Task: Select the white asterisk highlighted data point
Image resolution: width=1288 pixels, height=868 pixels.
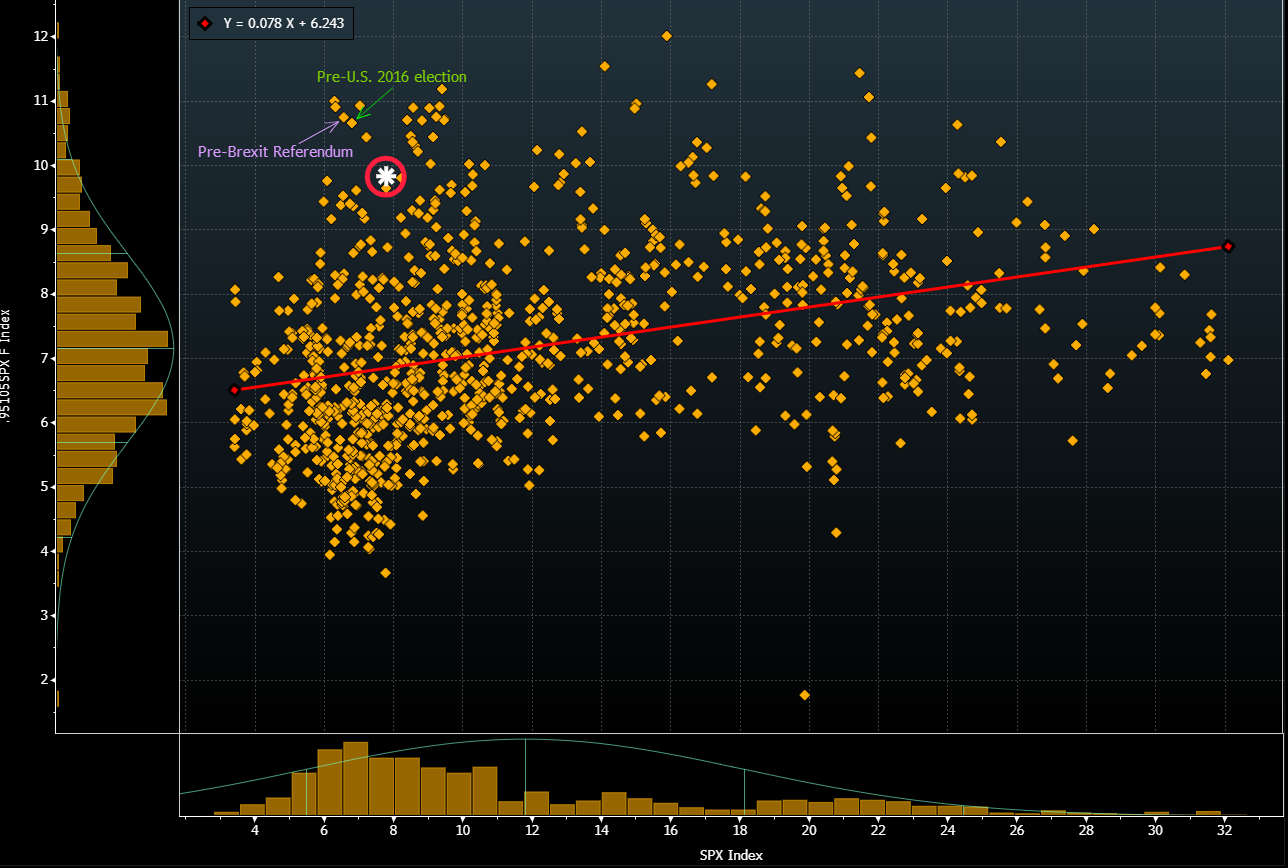Action: click(386, 176)
